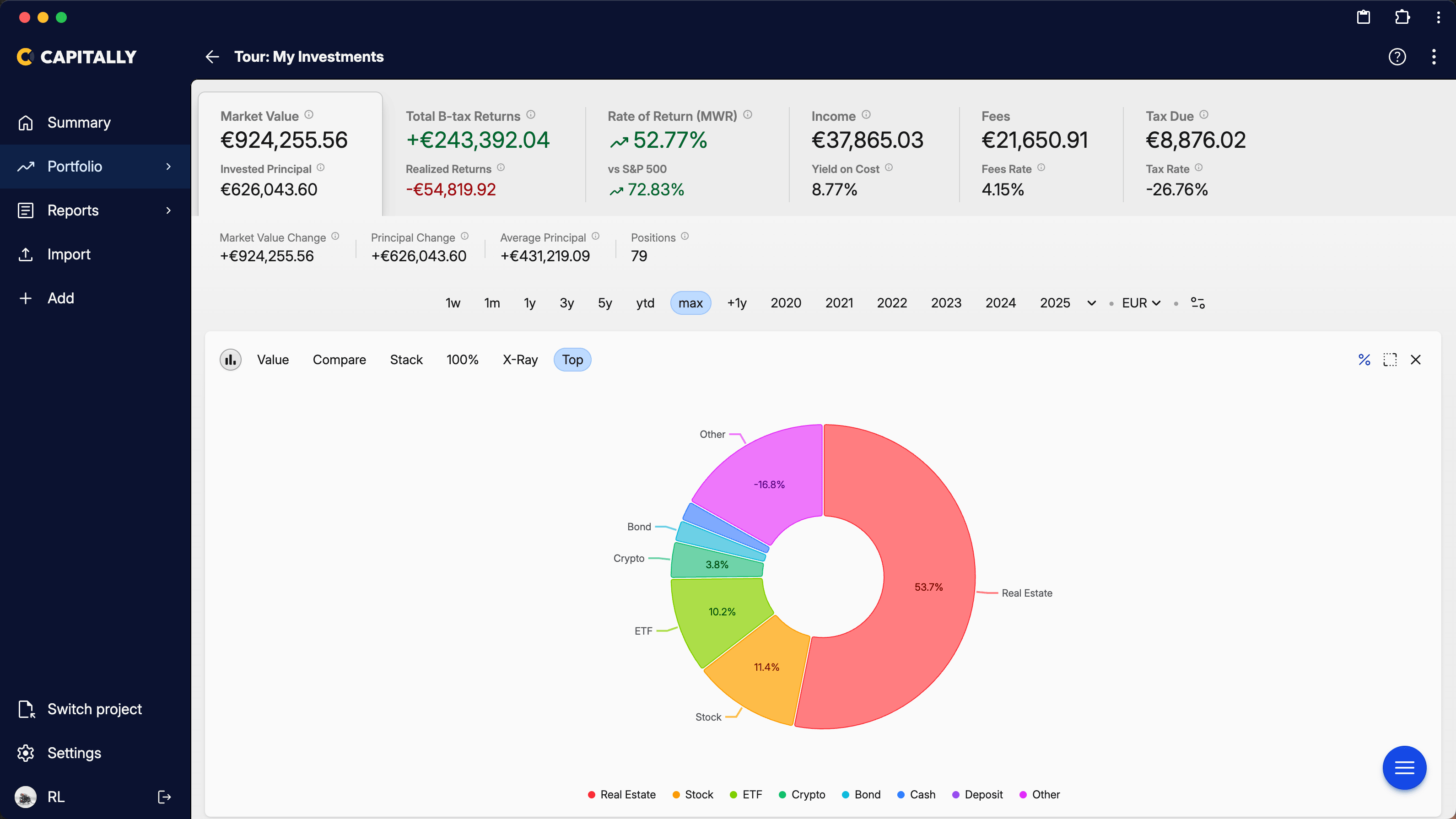Switch to Top chart tab
1456x819 pixels.
point(572,360)
